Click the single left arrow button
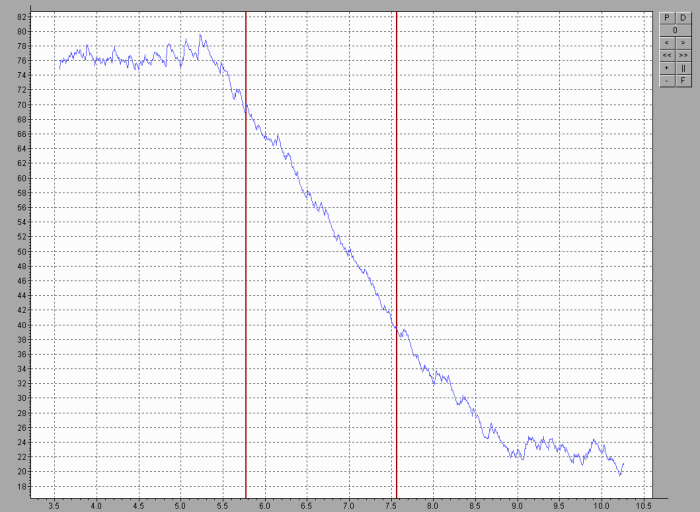Image resolution: width=700 pixels, height=512 pixels. click(x=667, y=43)
